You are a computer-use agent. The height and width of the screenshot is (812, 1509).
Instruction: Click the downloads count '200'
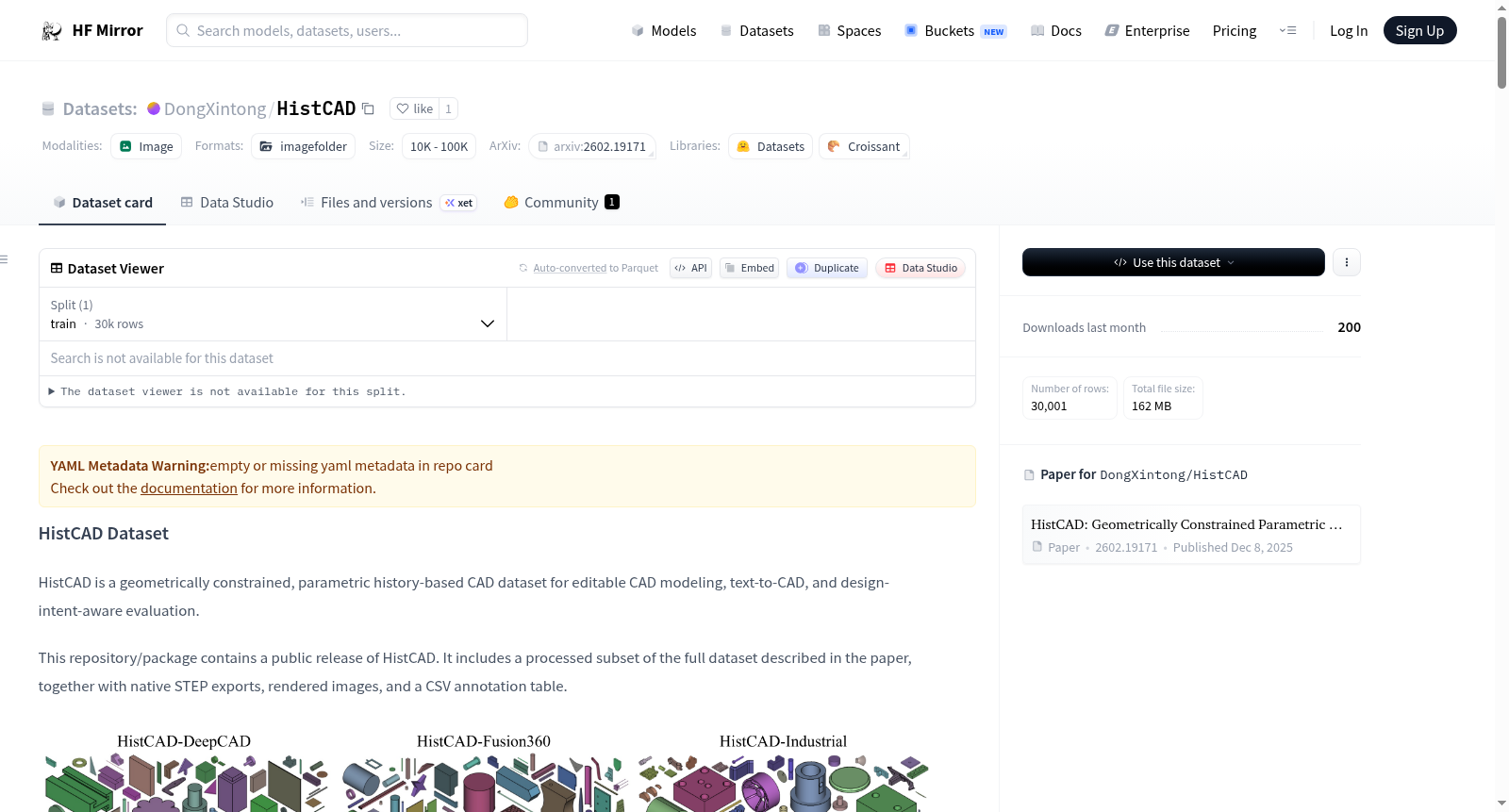click(x=1349, y=328)
